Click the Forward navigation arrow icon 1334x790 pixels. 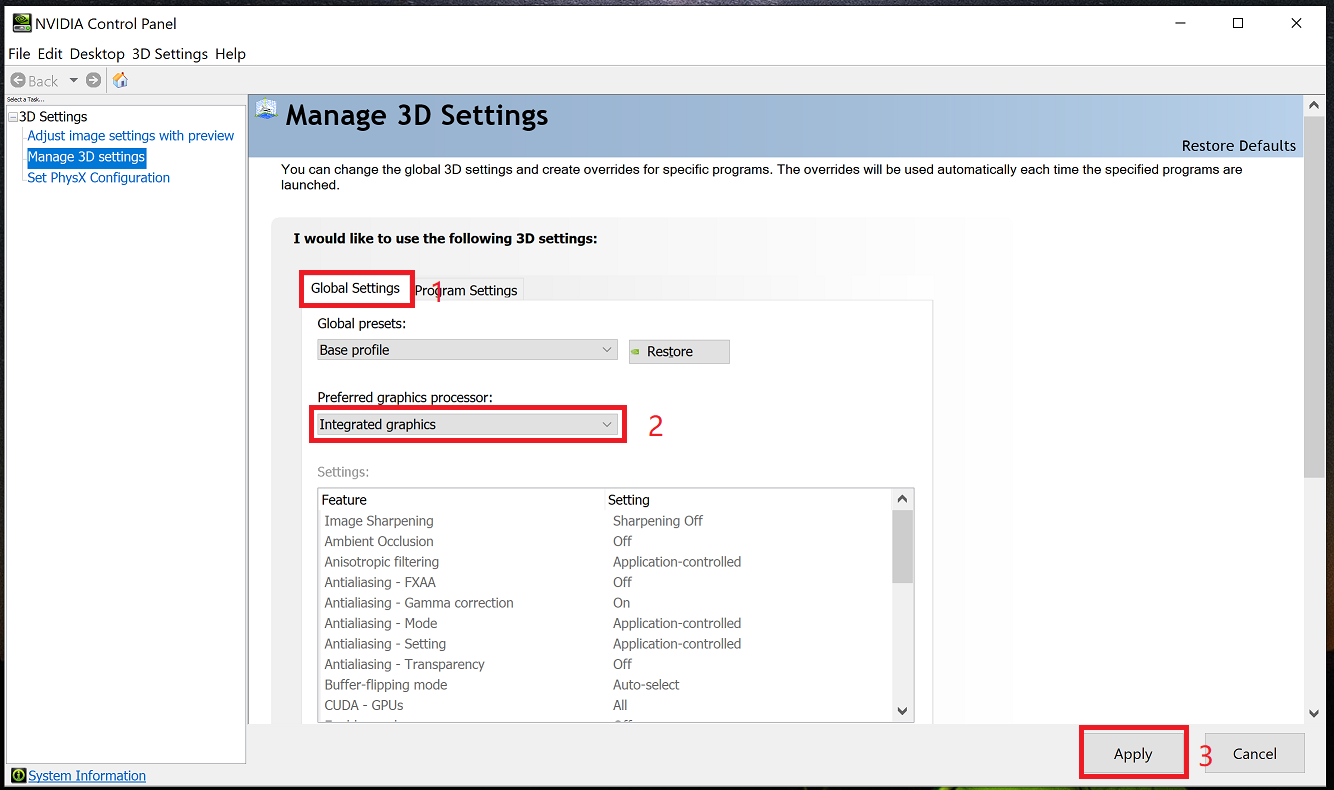coord(93,81)
